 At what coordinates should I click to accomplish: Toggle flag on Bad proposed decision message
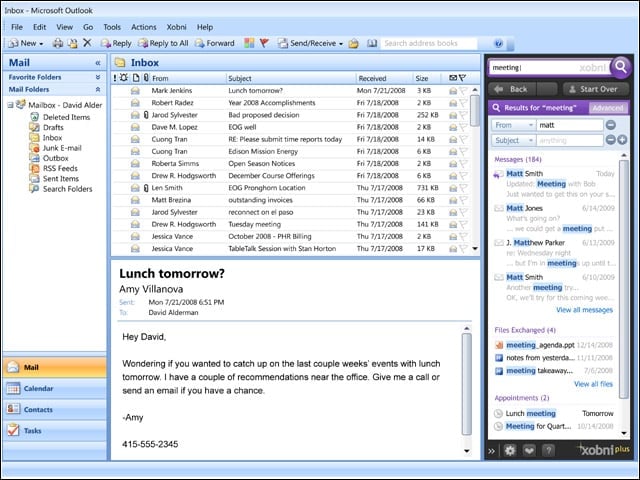pyautogui.click(x=463, y=115)
